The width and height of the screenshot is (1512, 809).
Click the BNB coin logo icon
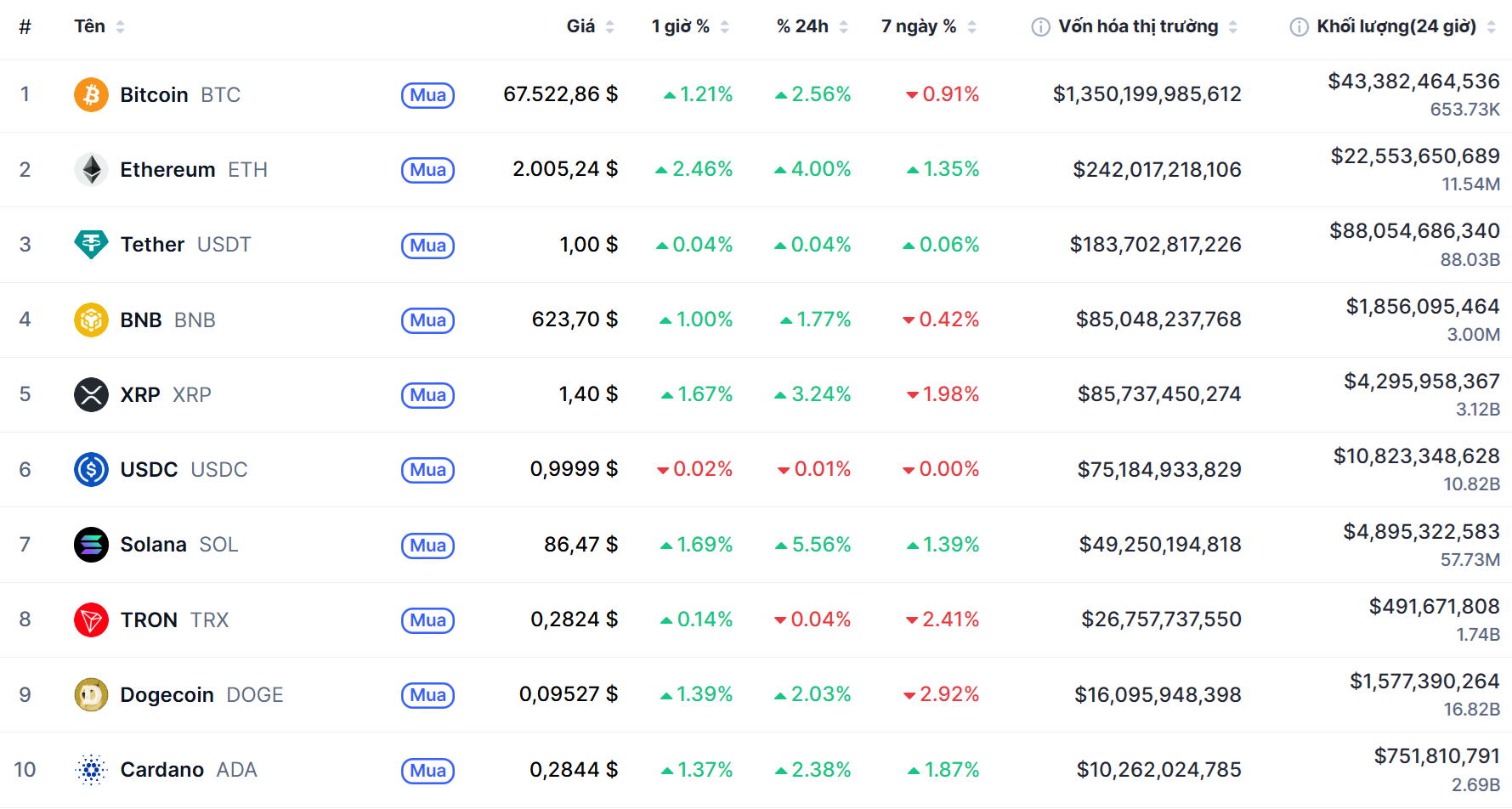(x=91, y=320)
